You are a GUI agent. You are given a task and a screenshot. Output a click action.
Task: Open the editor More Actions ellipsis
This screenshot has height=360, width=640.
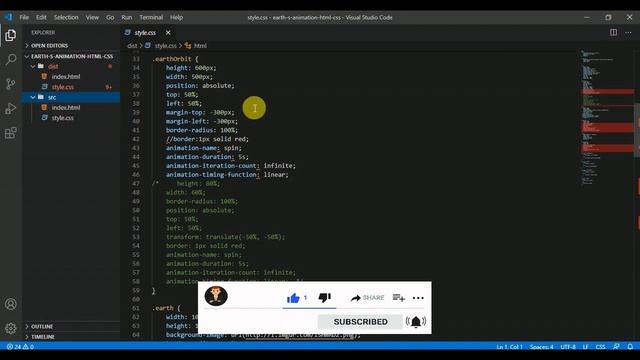coord(628,32)
